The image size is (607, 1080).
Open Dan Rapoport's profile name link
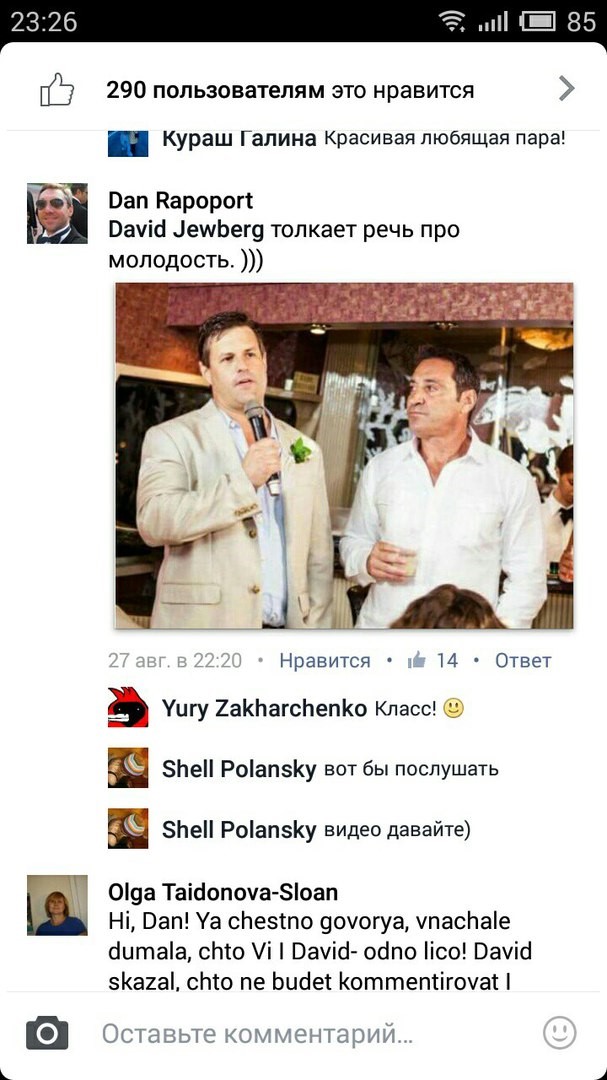click(x=181, y=200)
